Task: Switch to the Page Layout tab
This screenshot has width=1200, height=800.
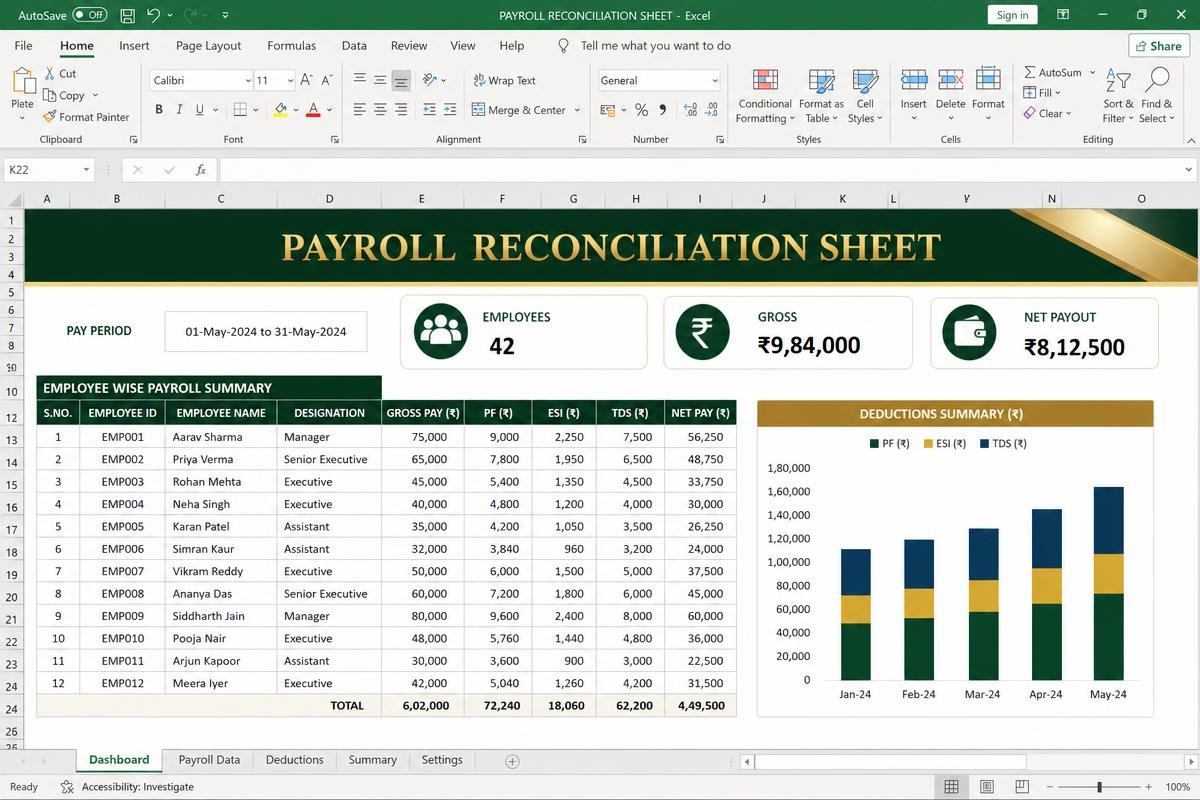Action: pyautogui.click(x=208, y=45)
